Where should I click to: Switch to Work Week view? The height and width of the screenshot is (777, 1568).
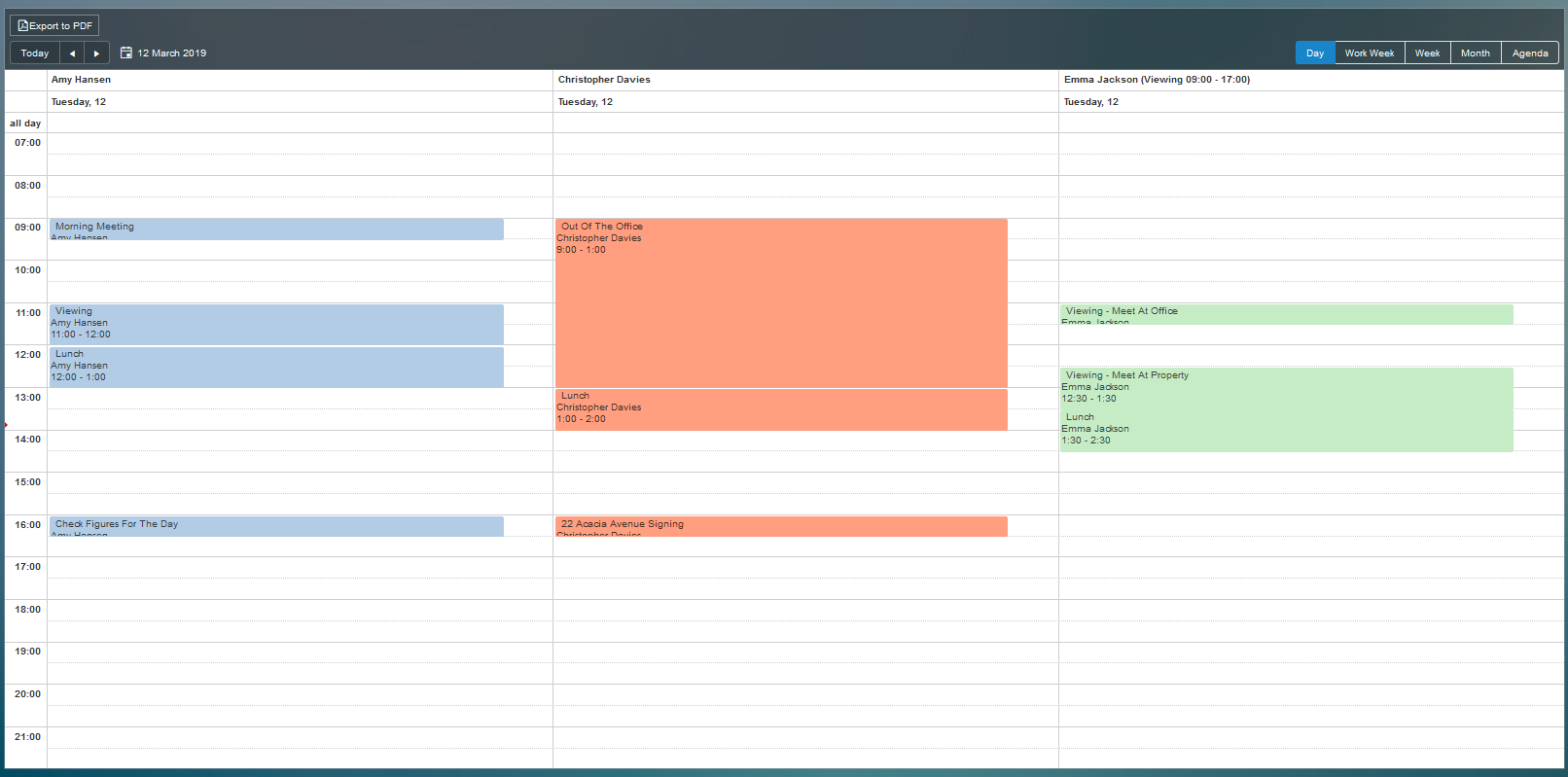coord(1369,53)
